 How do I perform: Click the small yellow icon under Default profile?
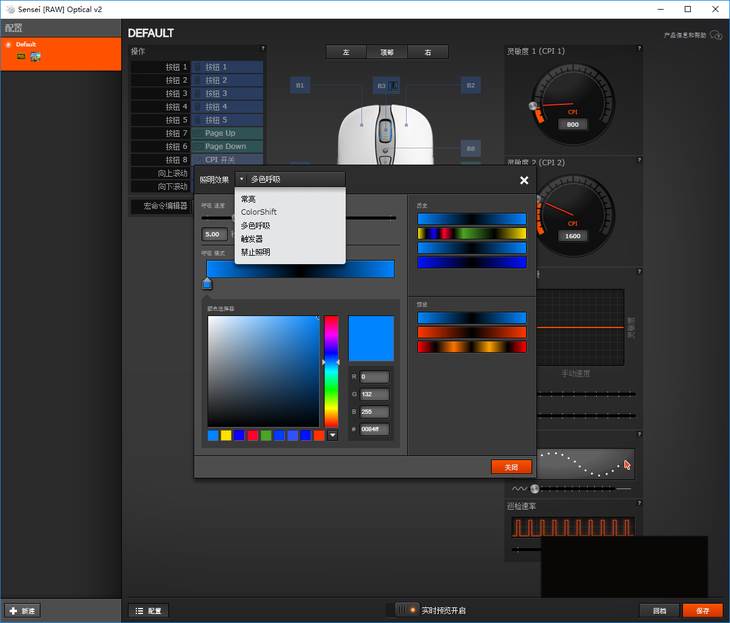(21, 56)
